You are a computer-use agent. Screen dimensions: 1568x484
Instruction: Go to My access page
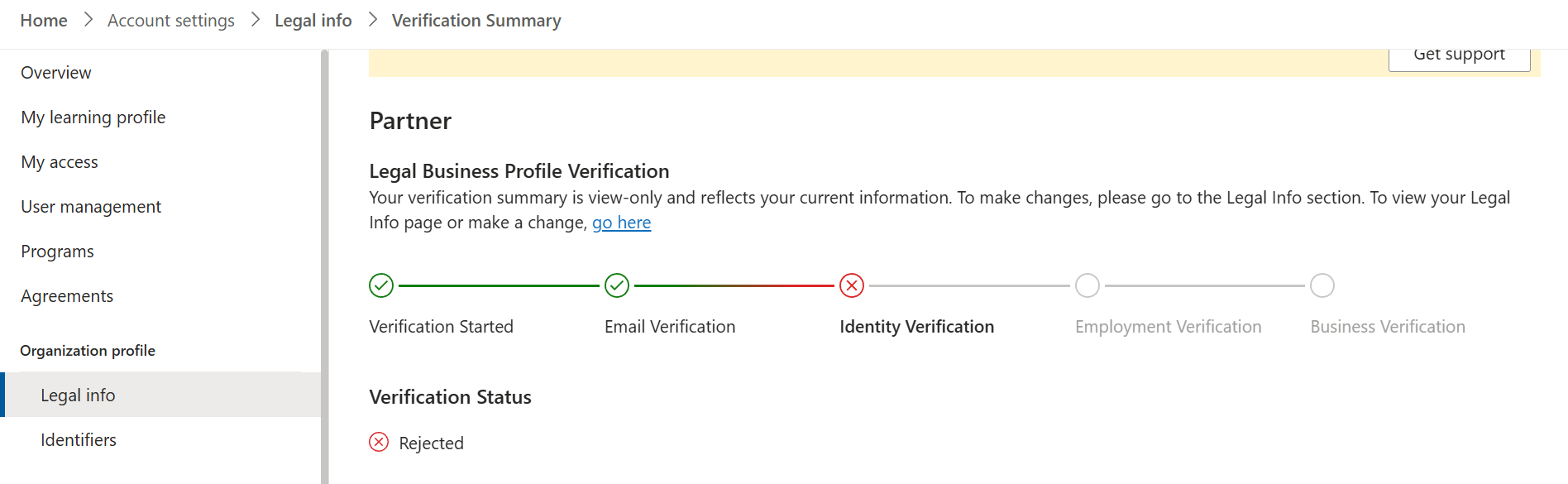coord(60,162)
